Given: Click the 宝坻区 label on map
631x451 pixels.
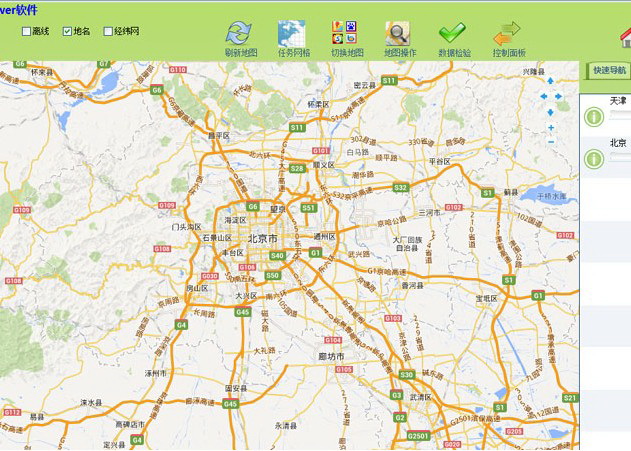Looking at the screenshot, I should pos(487,298).
